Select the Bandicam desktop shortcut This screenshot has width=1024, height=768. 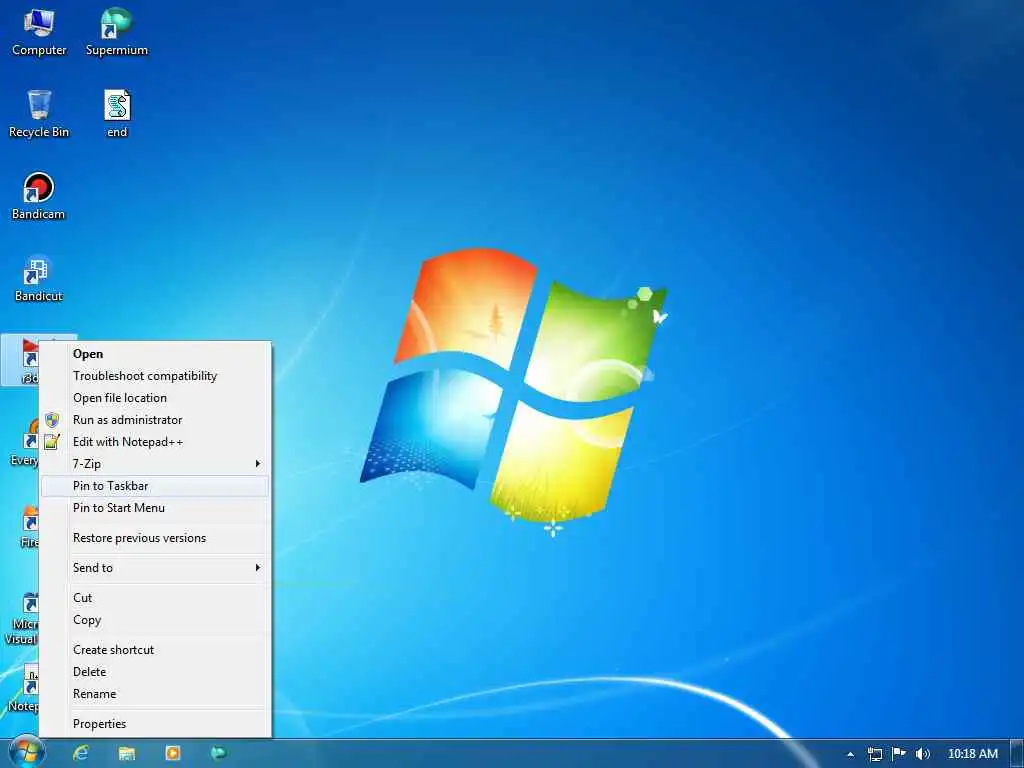(x=39, y=197)
